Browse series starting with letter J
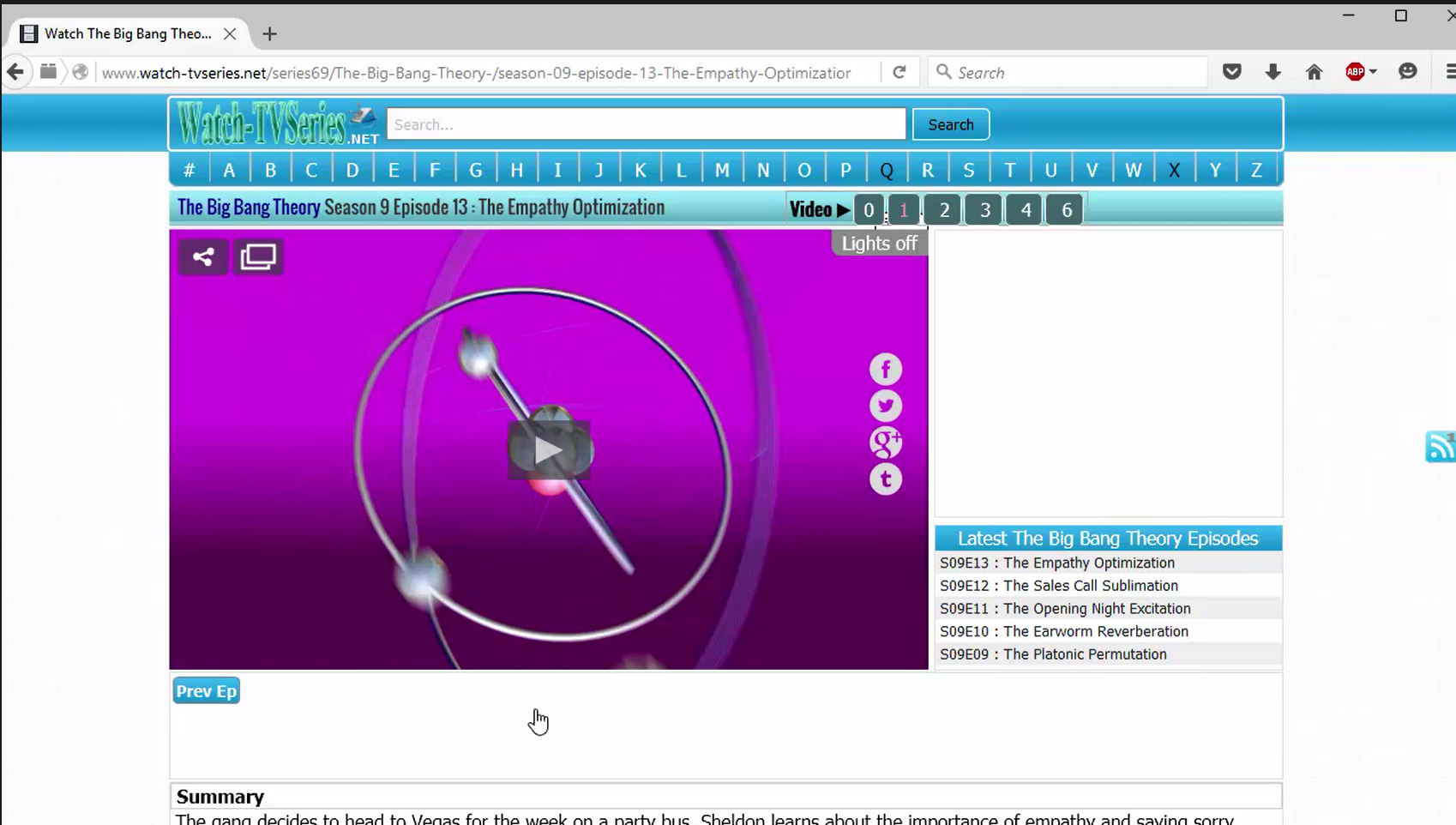Image resolution: width=1456 pixels, height=825 pixels. pos(599,170)
